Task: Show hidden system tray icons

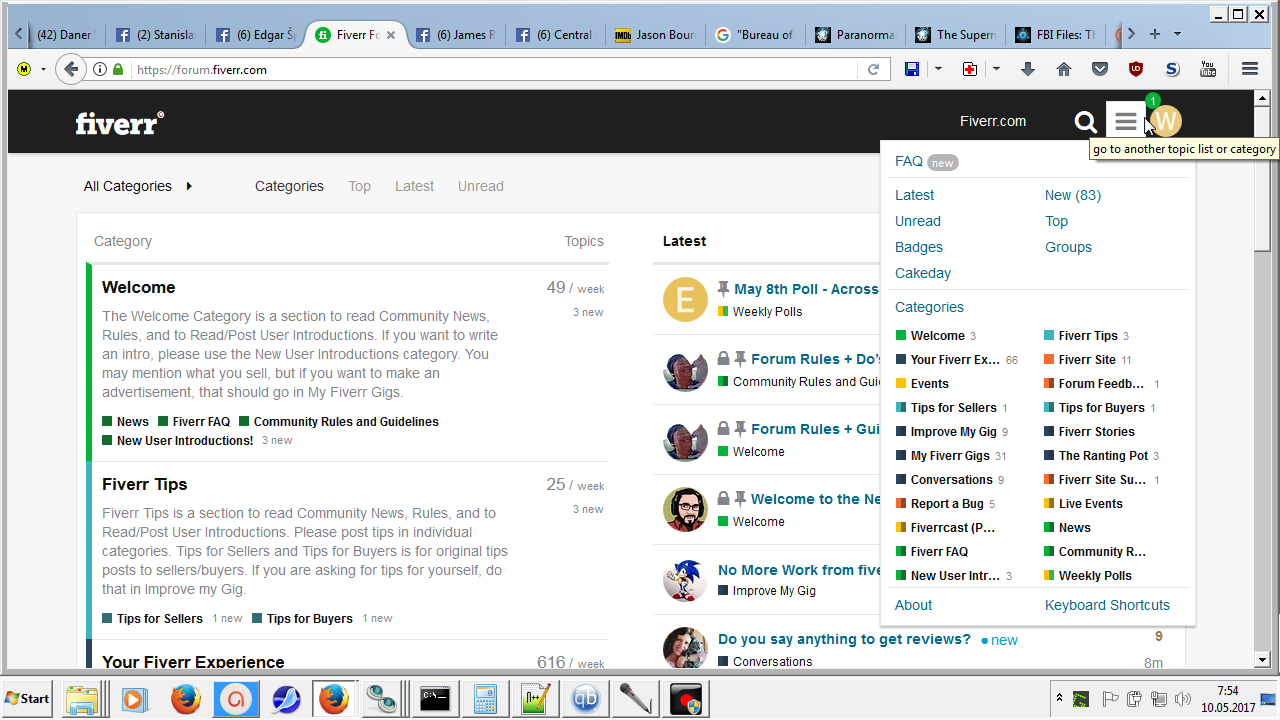Action: (x=1059, y=698)
